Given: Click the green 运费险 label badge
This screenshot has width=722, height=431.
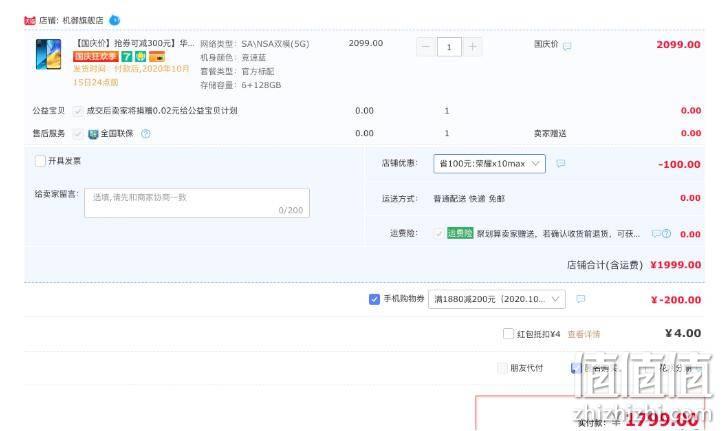Looking at the screenshot, I should pos(460,233).
